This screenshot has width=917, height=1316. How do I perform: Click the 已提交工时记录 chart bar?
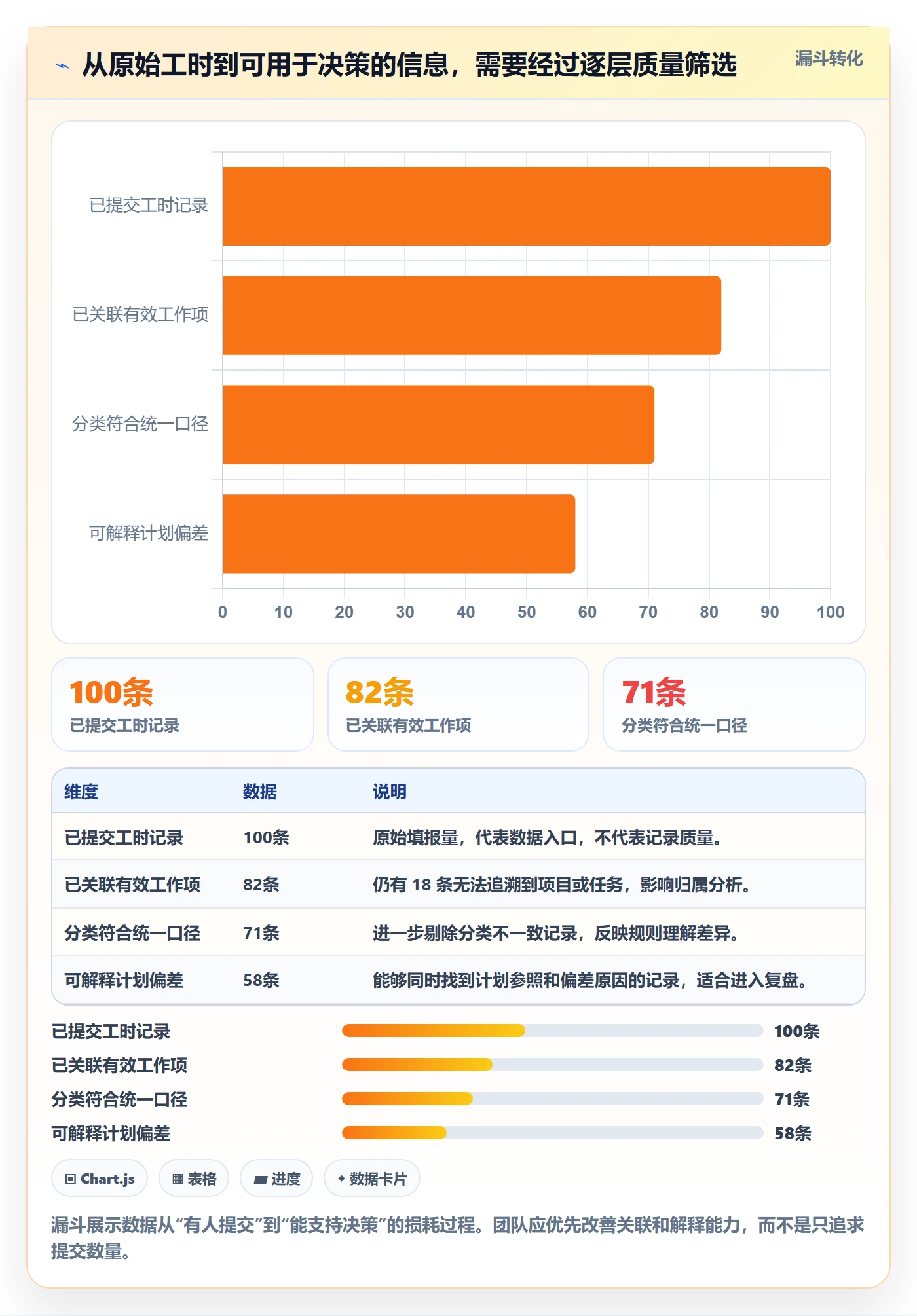(527, 206)
